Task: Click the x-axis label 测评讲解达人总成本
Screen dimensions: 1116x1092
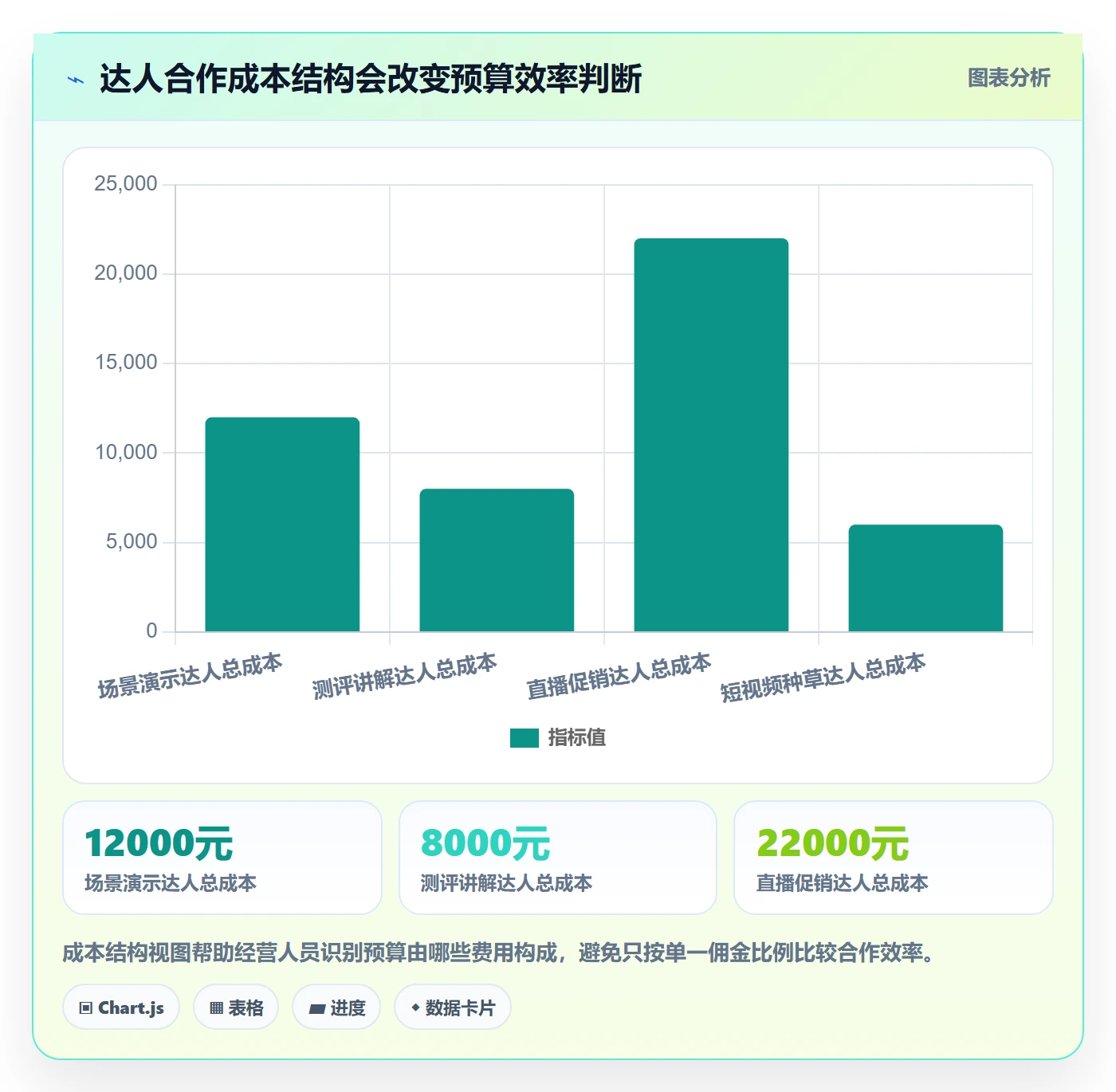Action: pyautogui.click(x=404, y=676)
